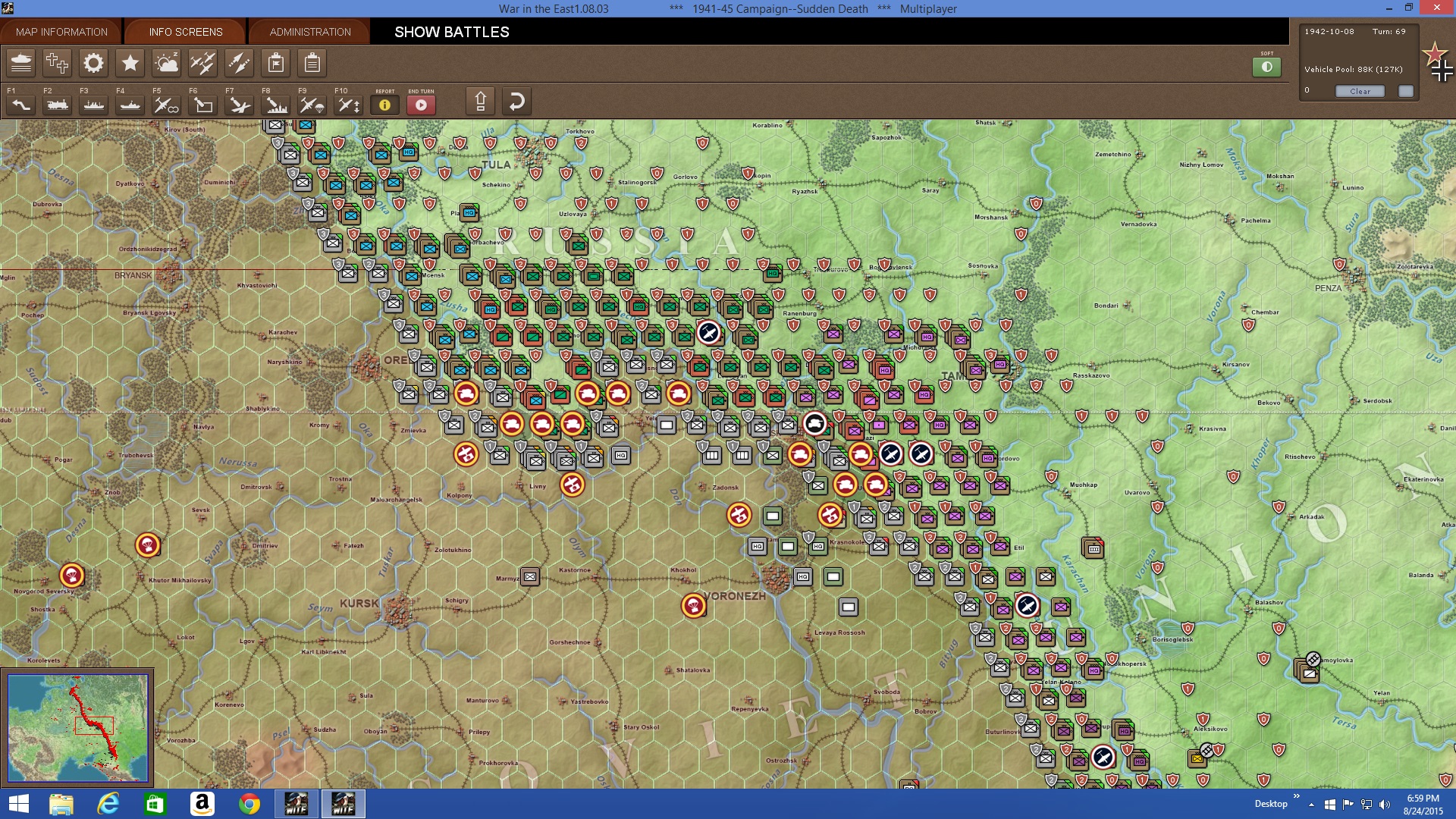Click the minimap overview thumbnail
1456x819 pixels.
[x=78, y=728]
